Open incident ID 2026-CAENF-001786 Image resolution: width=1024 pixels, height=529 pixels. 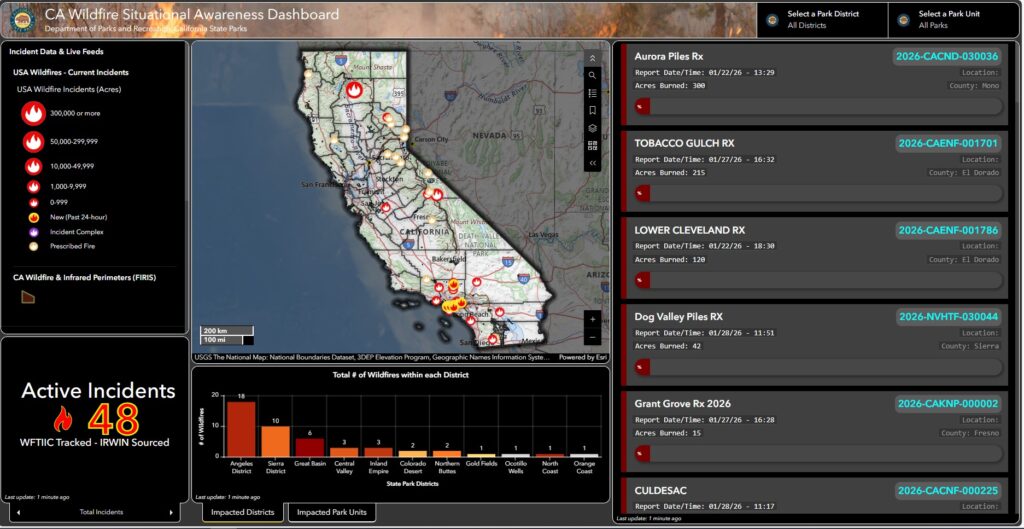[948, 231]
